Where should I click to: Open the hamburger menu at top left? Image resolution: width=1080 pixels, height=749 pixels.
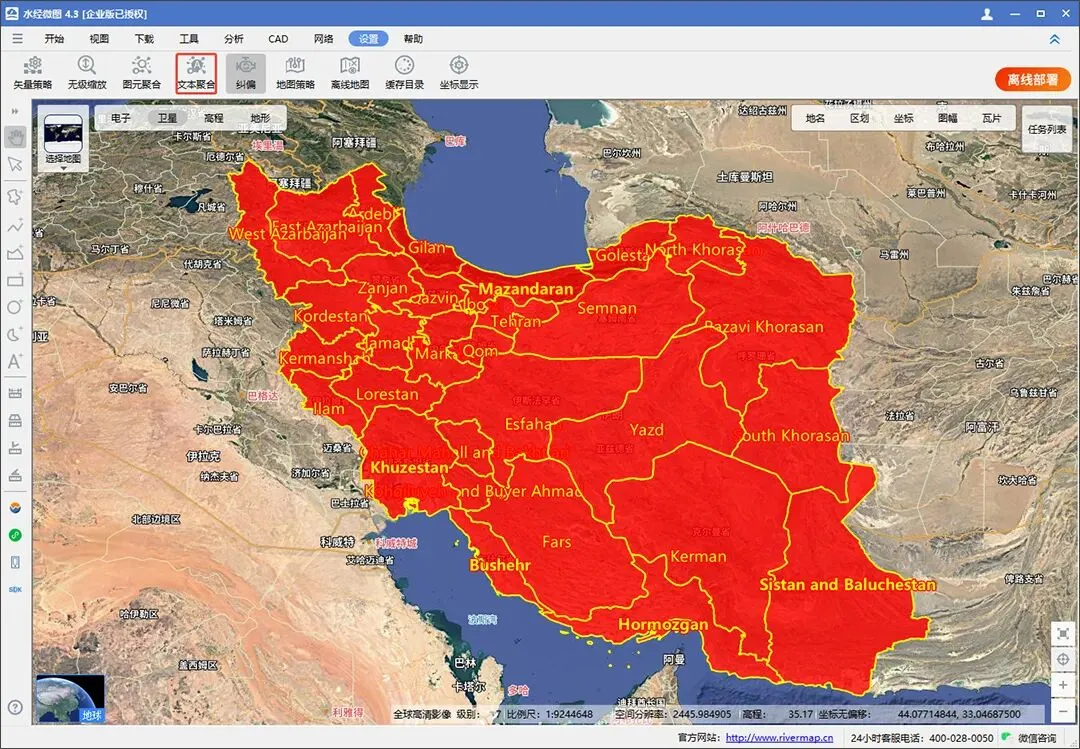coord(17,39)
